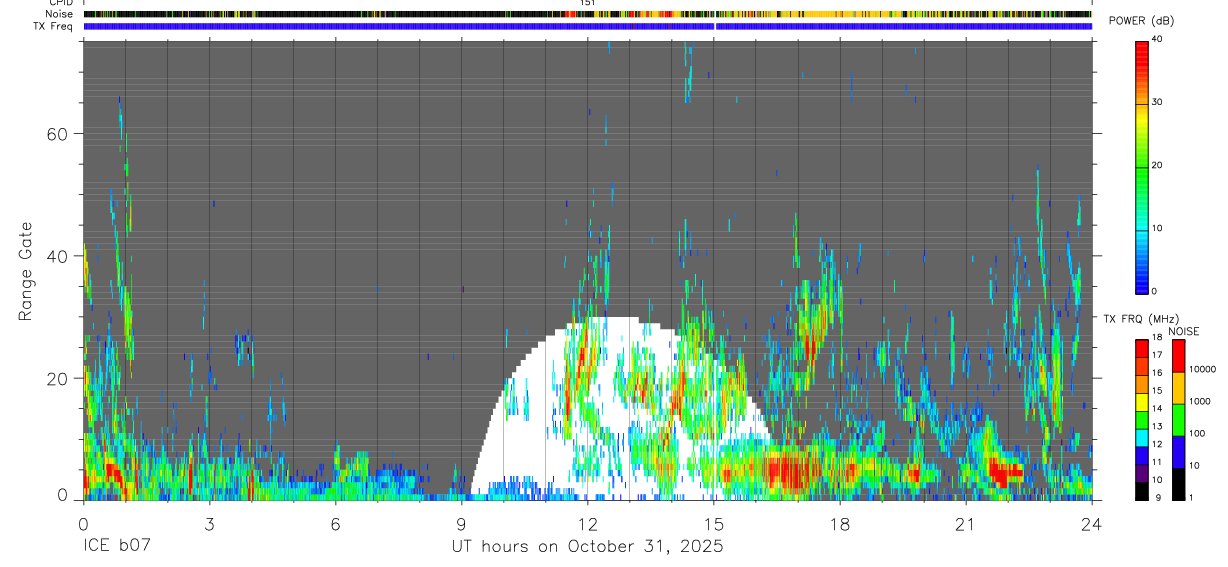Screen dimensions: 1228x567
Task: Click the '30' tick on the POWER scale
Action: [x=1158, y=103]
